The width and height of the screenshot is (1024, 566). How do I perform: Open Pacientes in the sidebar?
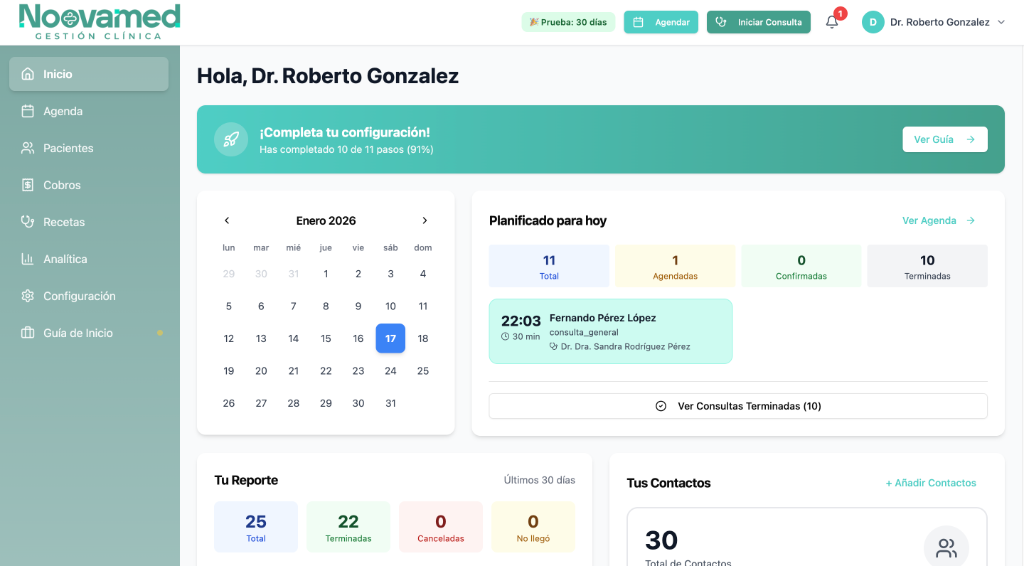point(89,148)
